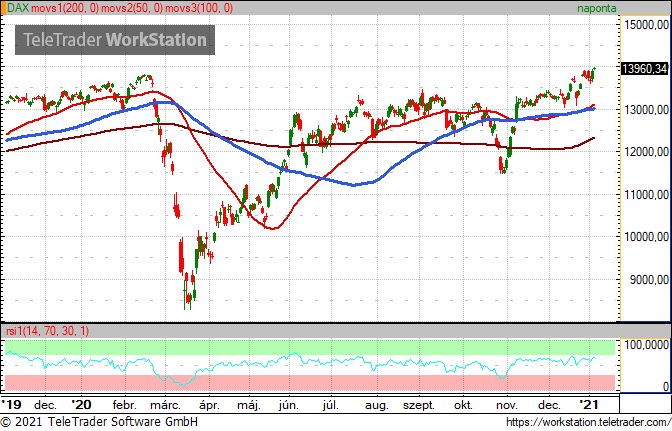The height and width of the screenshot is (431, 672).
Task: Click the aug. month label
Action: tap(376, 406)
